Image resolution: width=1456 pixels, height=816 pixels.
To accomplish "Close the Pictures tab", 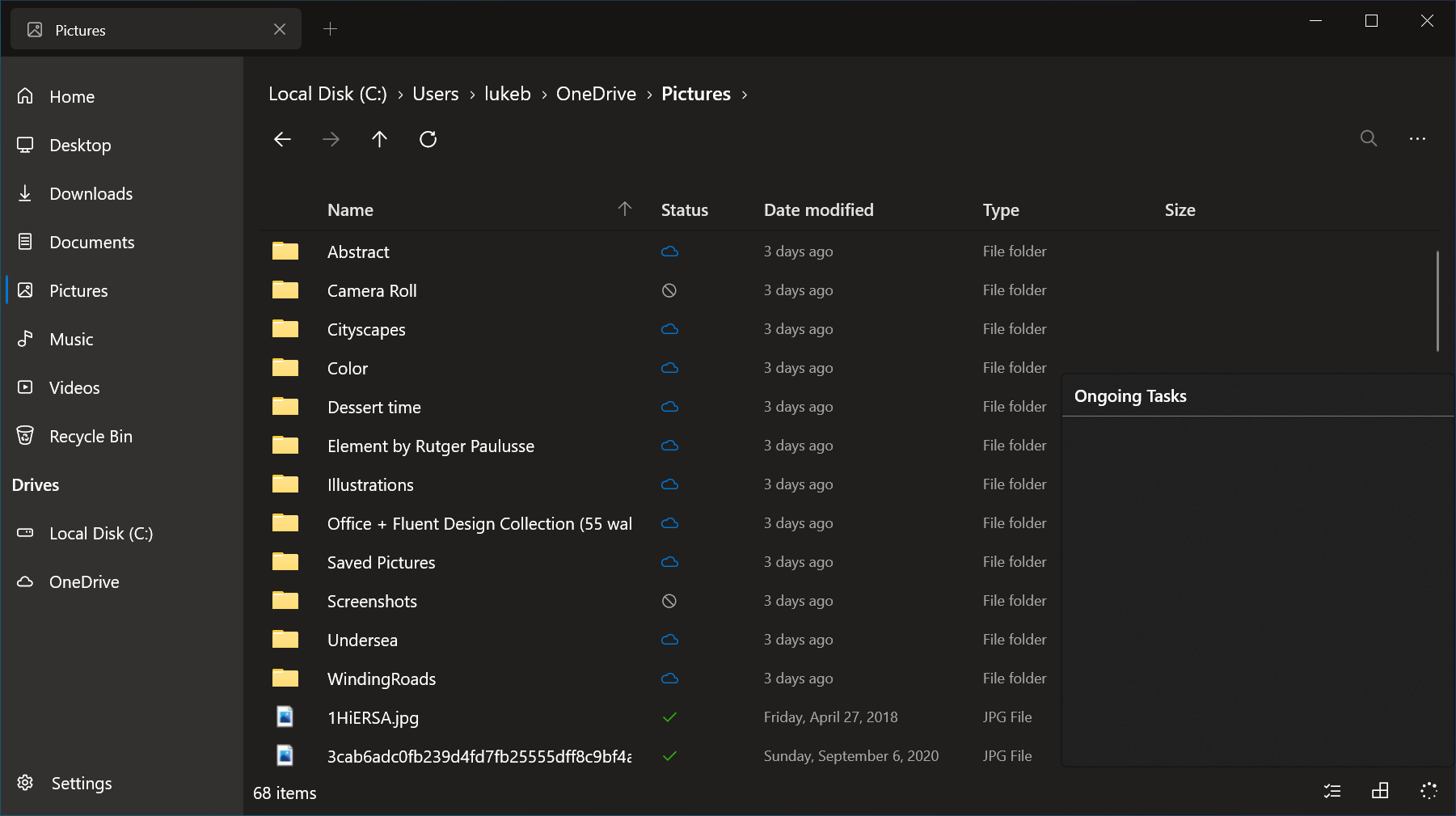I will click(x=280, y=29).
